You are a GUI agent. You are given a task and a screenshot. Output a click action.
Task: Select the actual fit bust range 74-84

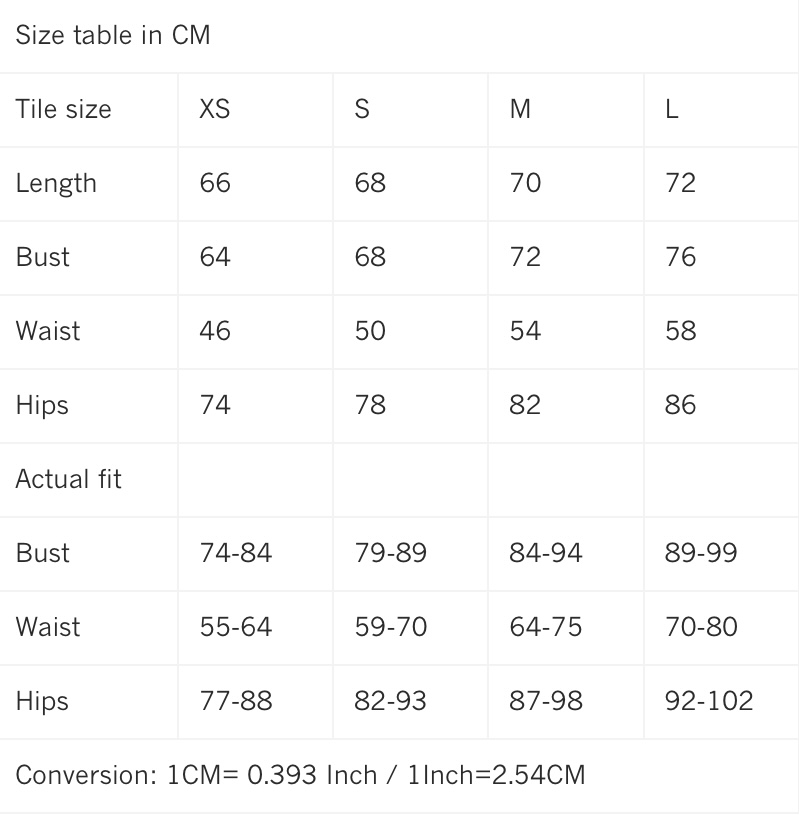[x=236, y=553]
